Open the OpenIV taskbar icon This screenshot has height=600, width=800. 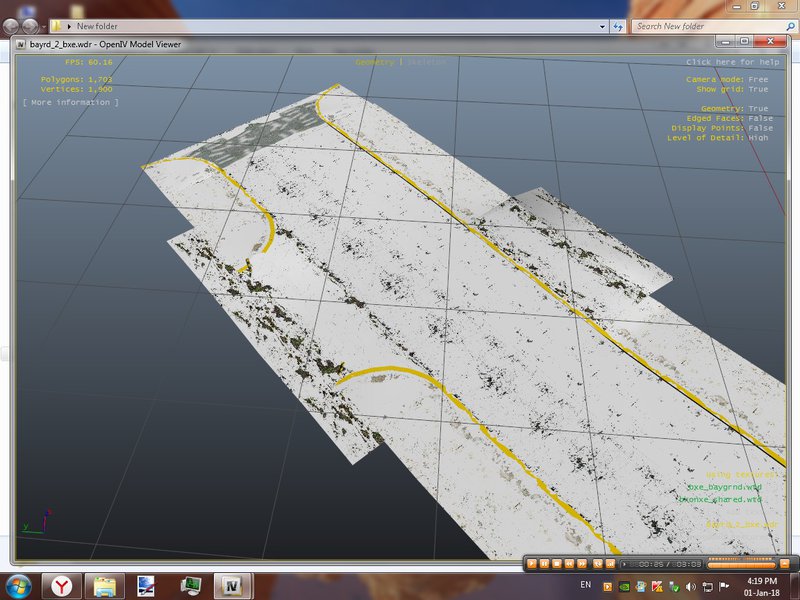pos(232,586)
